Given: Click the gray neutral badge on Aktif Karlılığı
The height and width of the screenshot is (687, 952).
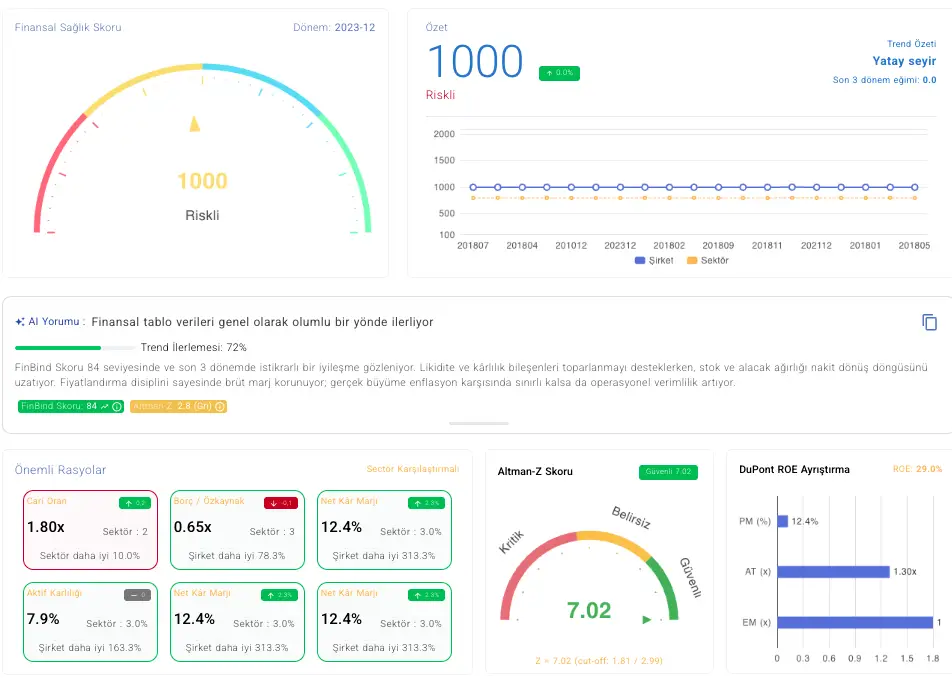Looking at the screenshot, I should (x=137, y=595).
